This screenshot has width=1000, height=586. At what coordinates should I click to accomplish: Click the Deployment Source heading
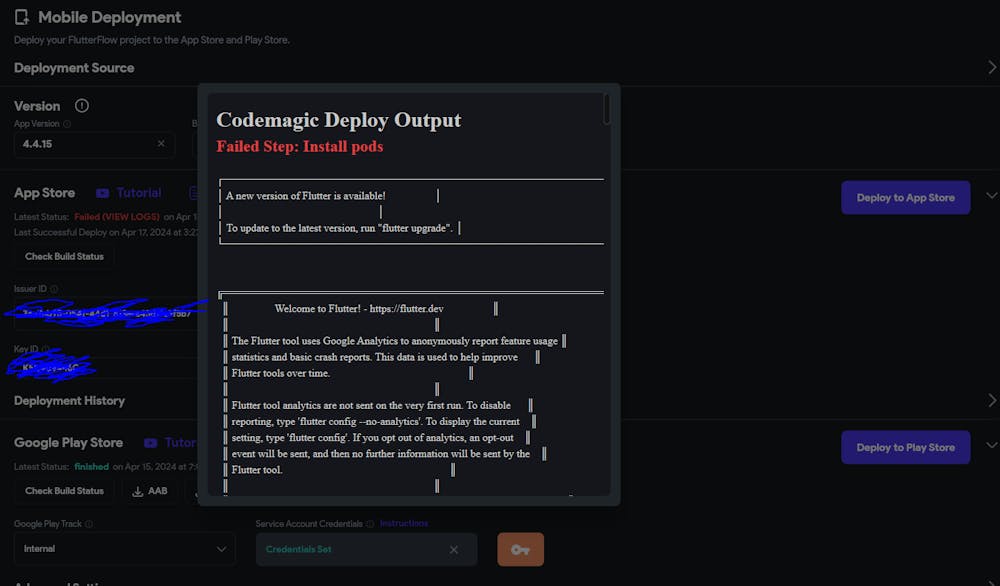pyautogui.click(x=74, y=68)
